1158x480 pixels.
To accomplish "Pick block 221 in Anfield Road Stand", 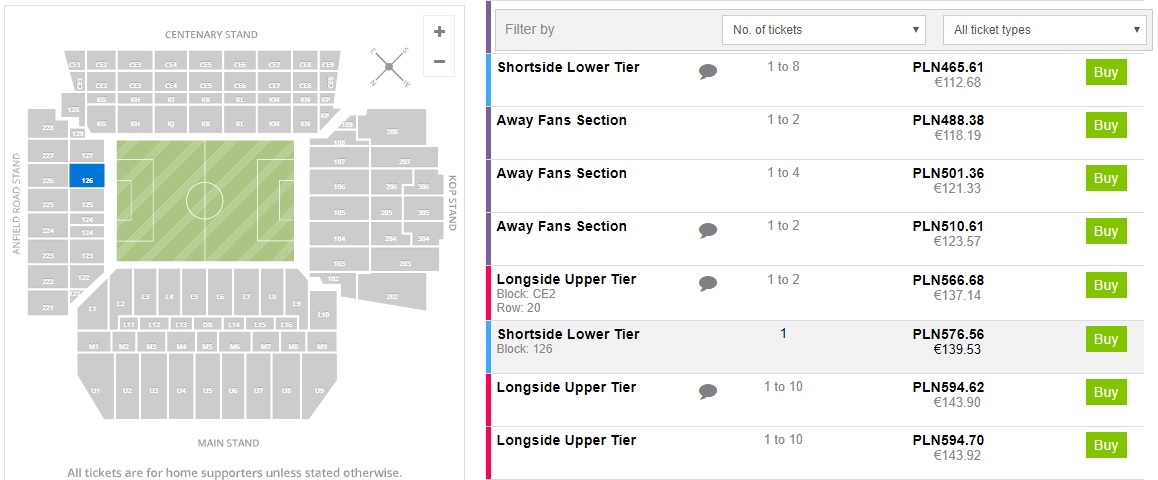I will click(x=48, y=308).
